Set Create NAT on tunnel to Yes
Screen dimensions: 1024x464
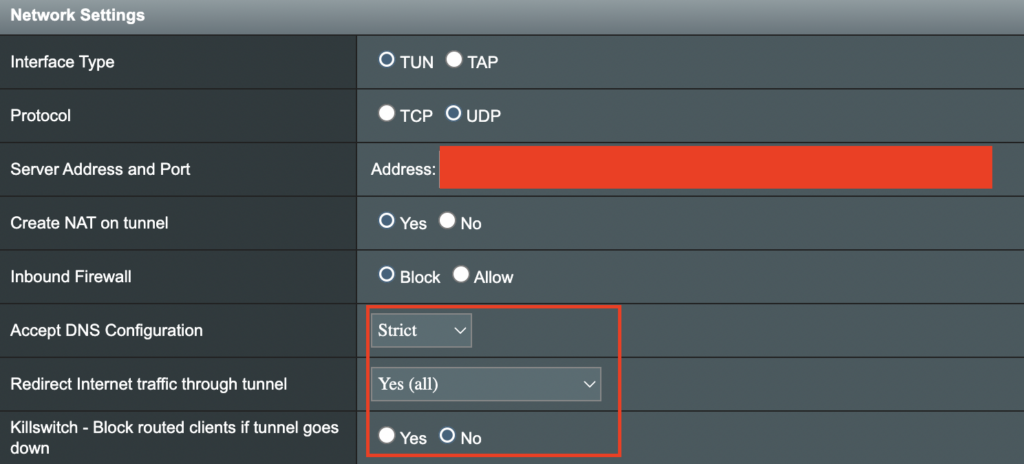click(x=387, y=221)
